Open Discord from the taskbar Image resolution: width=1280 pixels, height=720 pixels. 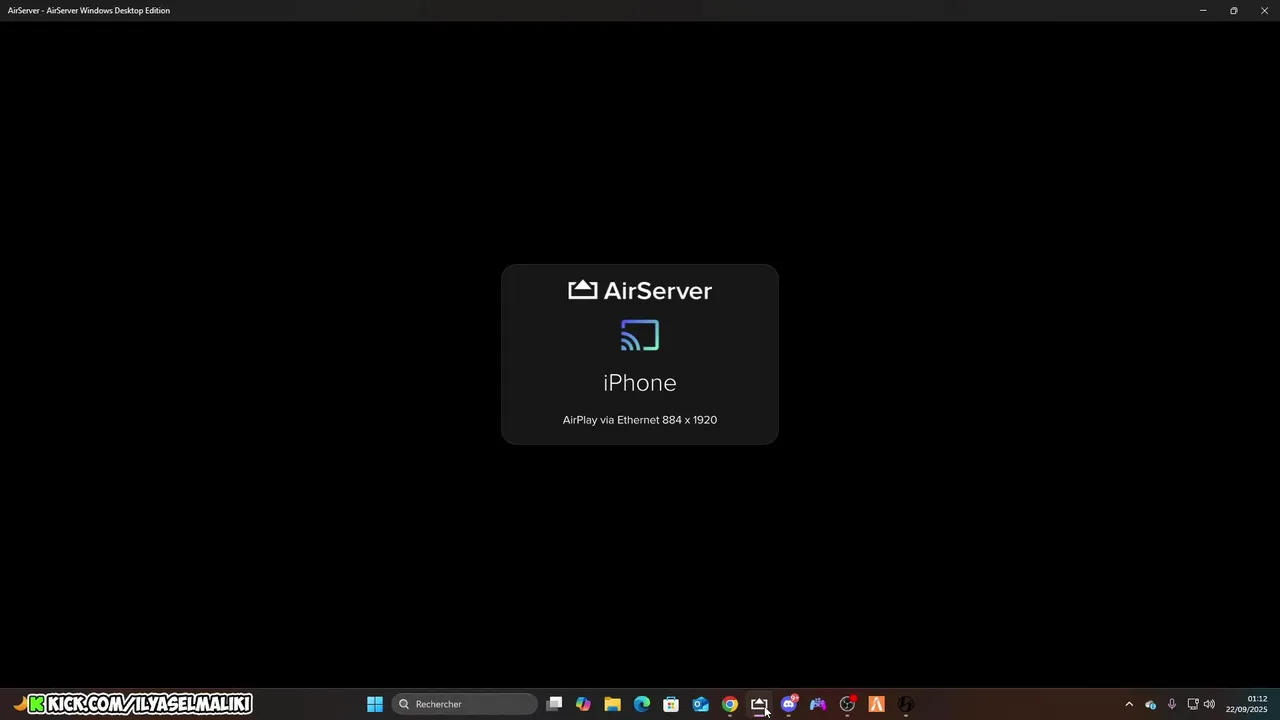point(789,704)
